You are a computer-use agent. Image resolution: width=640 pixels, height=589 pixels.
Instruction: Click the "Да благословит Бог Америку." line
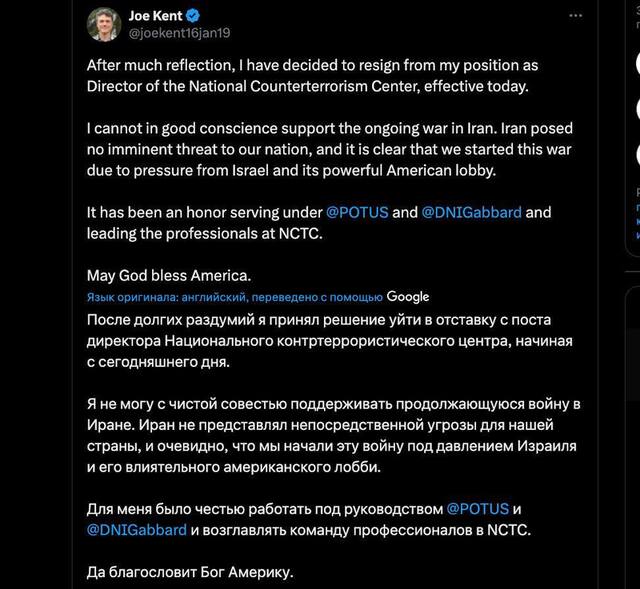click(190, 574)
